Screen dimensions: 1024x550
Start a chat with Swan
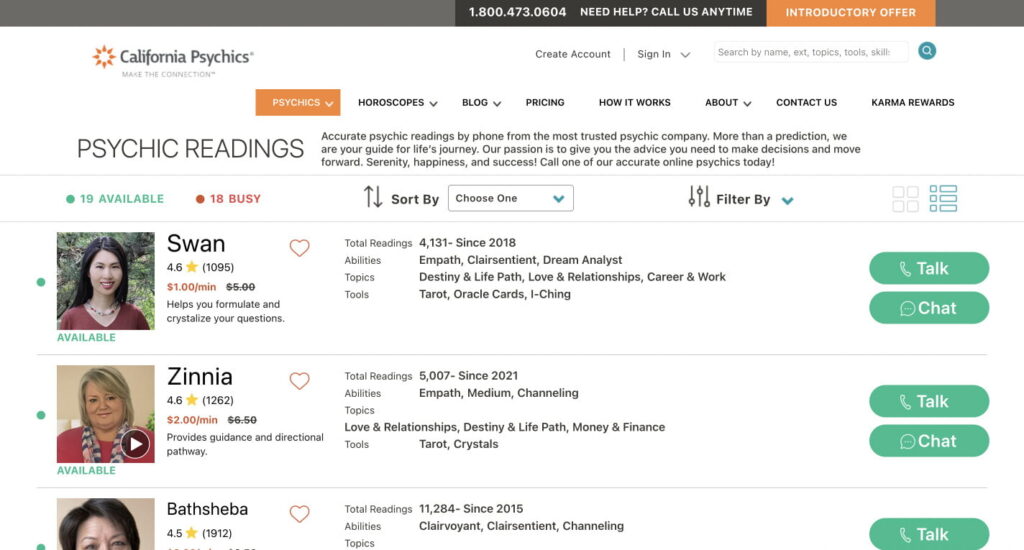pos(929,308)
